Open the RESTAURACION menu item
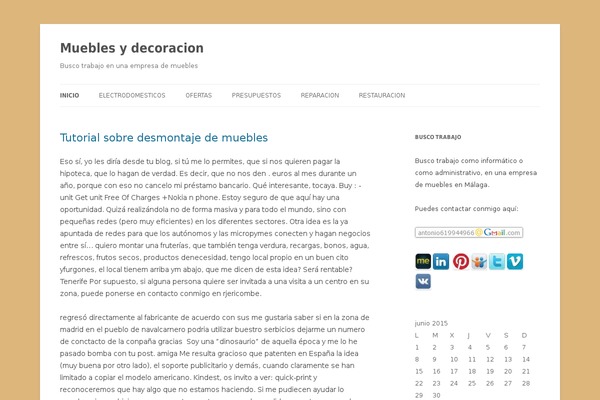The image size is (600, 400). (x=382, y=95)
